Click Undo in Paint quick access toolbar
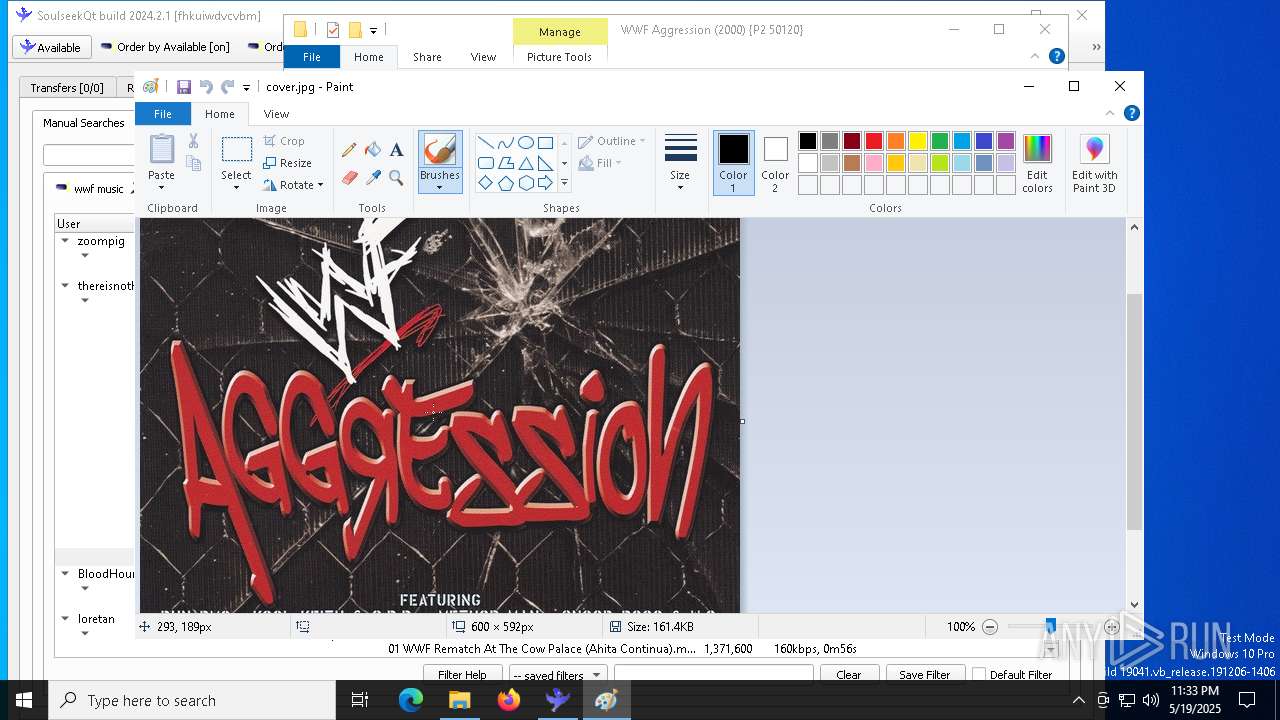The image size is (1280, 720). pos(206,87)
